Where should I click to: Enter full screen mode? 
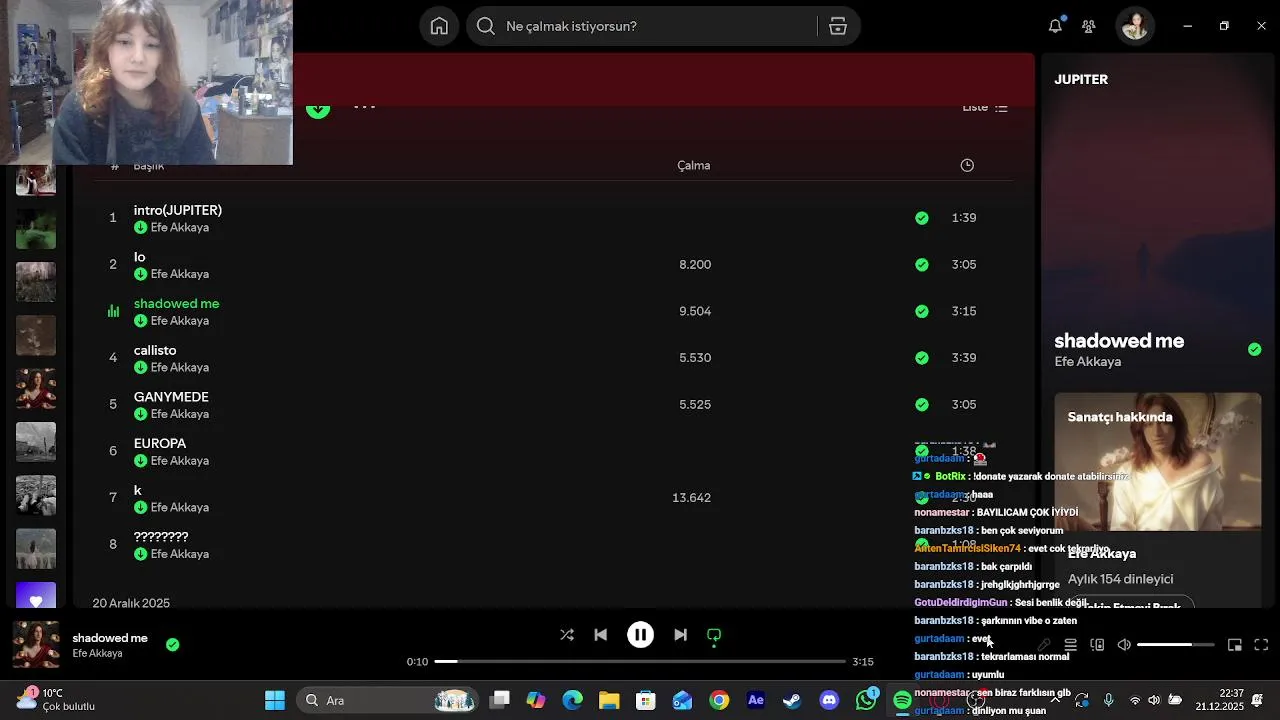[1261, 645]
